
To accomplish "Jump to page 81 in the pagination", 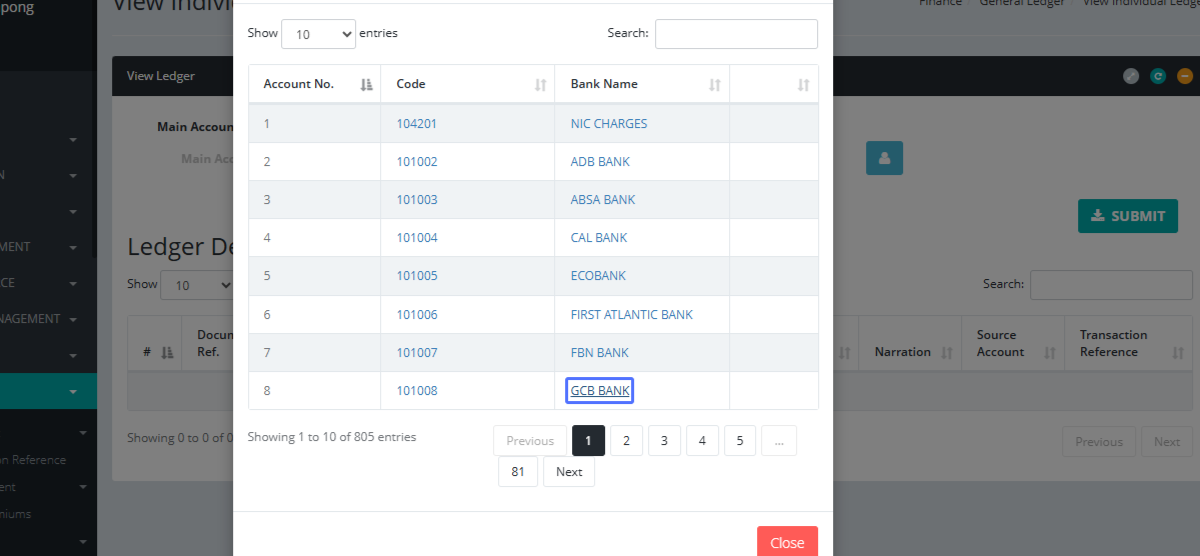I will coord(518,472).
